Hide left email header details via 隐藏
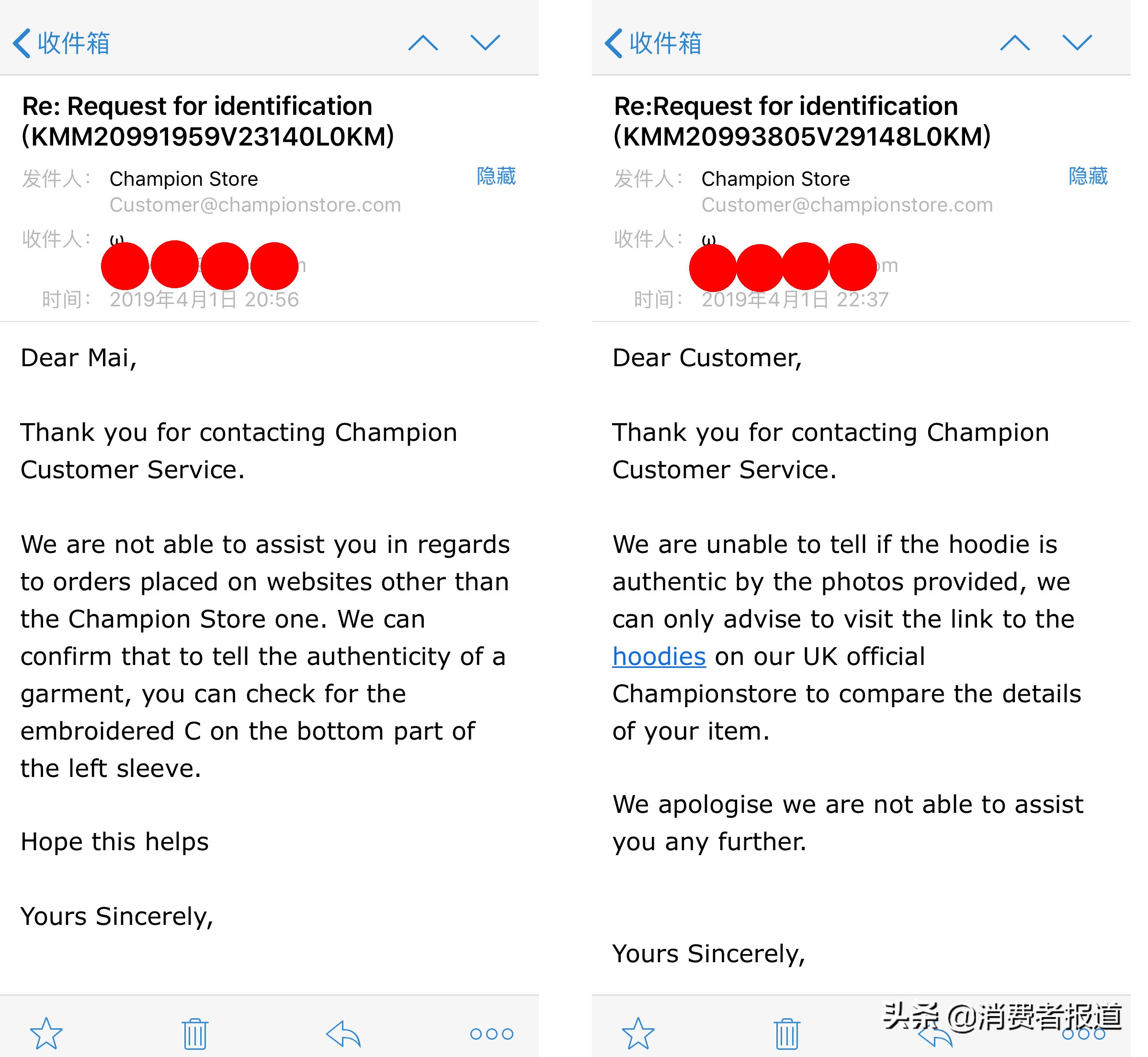This screenshot has height=1057, width=1148. coord(496,176)
